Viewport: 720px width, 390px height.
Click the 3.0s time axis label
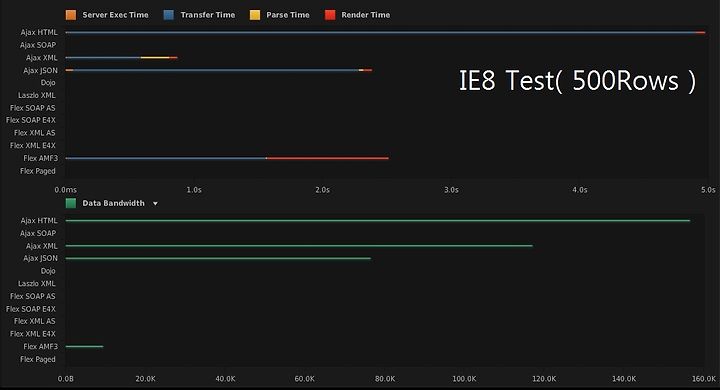tap(451, 190)
